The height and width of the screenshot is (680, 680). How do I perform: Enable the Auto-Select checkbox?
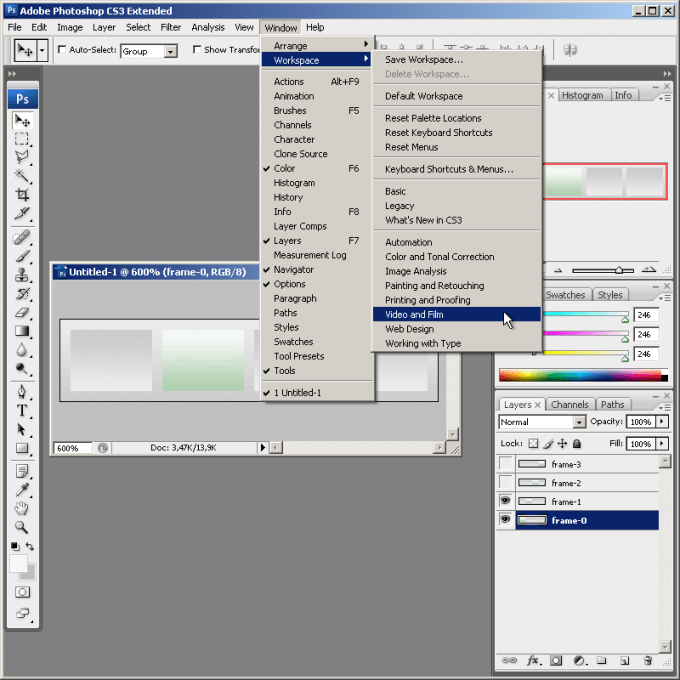pyautogui.click(x=62, y=49)
